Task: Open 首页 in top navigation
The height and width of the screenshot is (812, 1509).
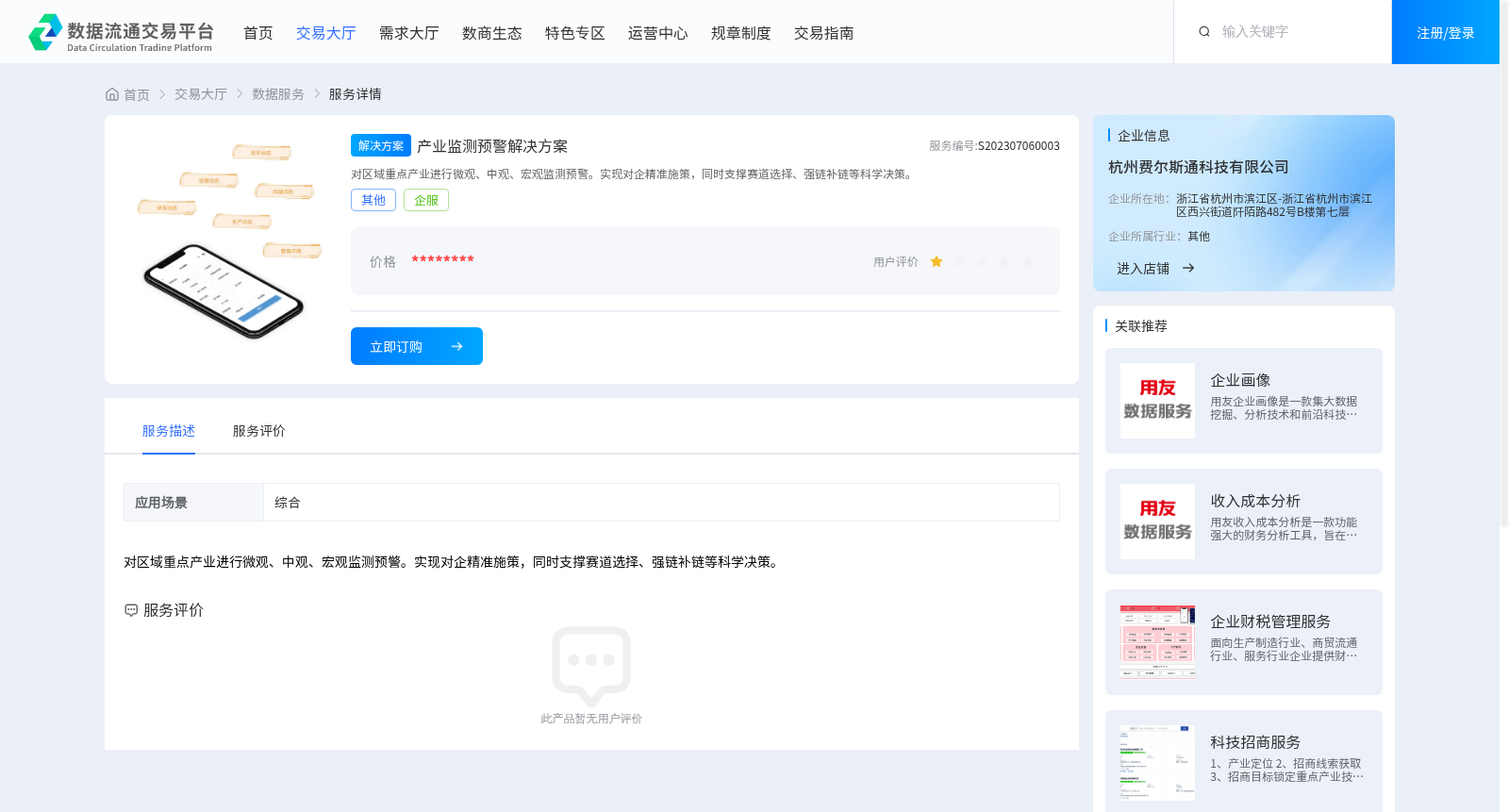Action: tap(258, 33)
